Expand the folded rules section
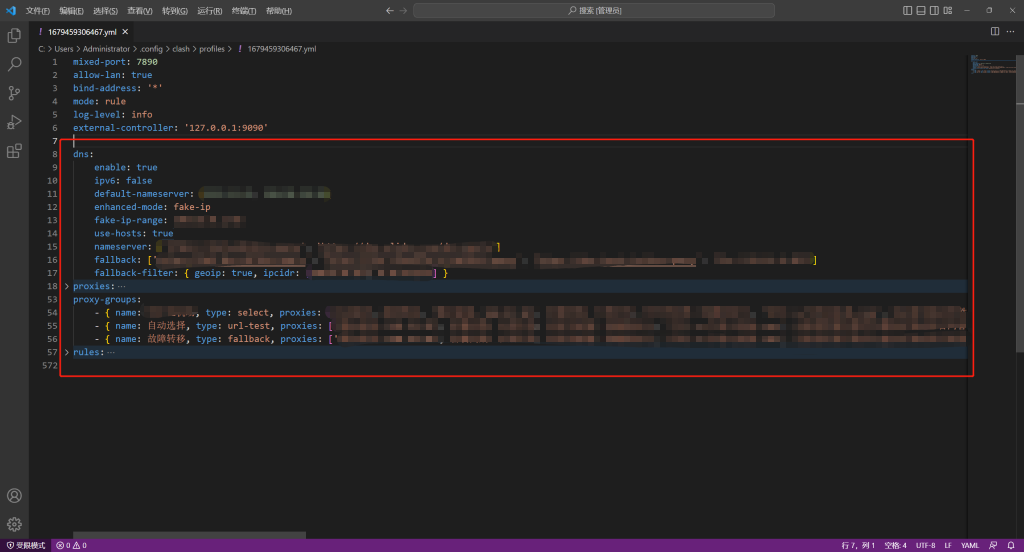 67,352
